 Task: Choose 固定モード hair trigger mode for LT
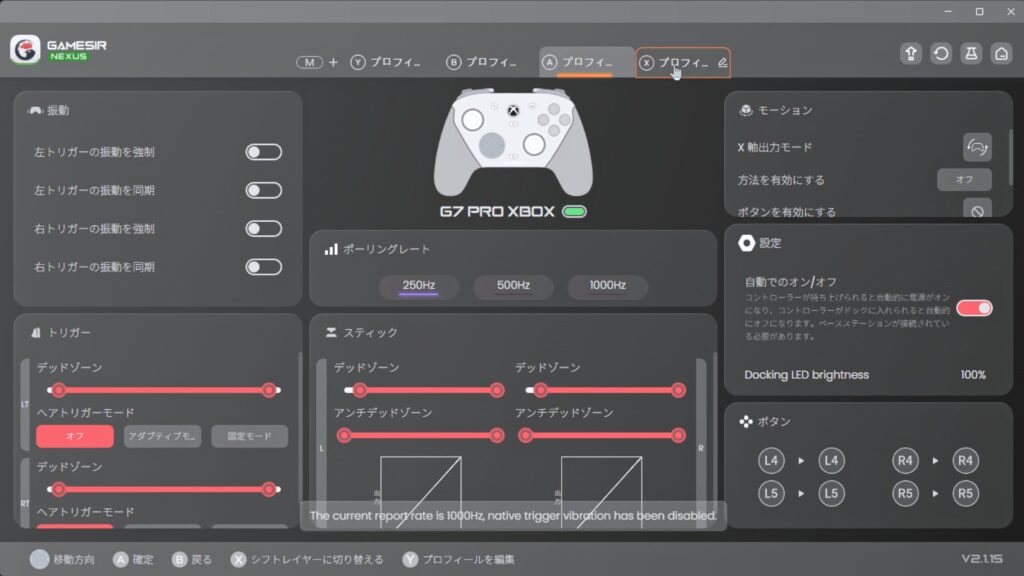(x=249, y=436)
